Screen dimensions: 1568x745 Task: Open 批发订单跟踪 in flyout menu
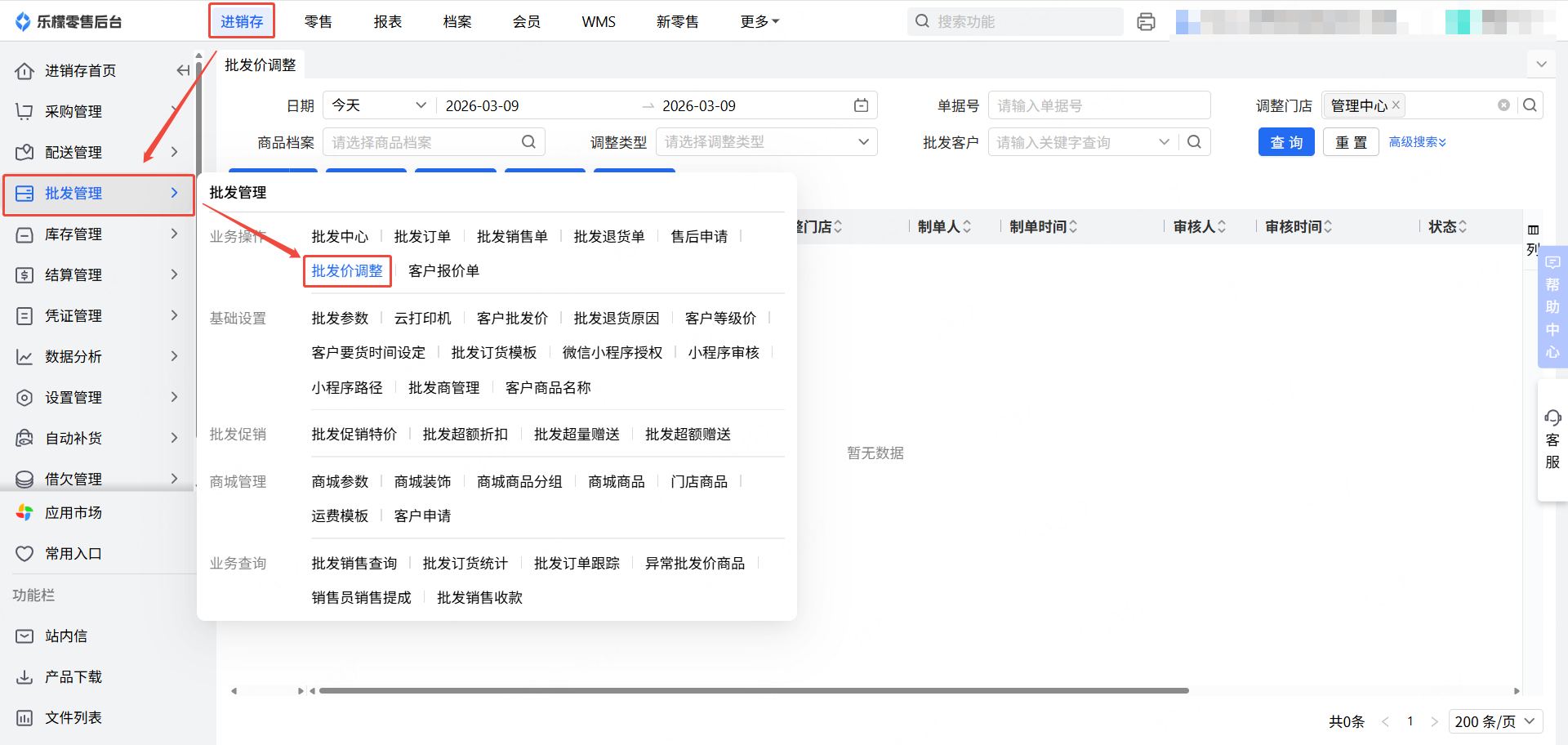pyautogui.click(x=577, y=564)
